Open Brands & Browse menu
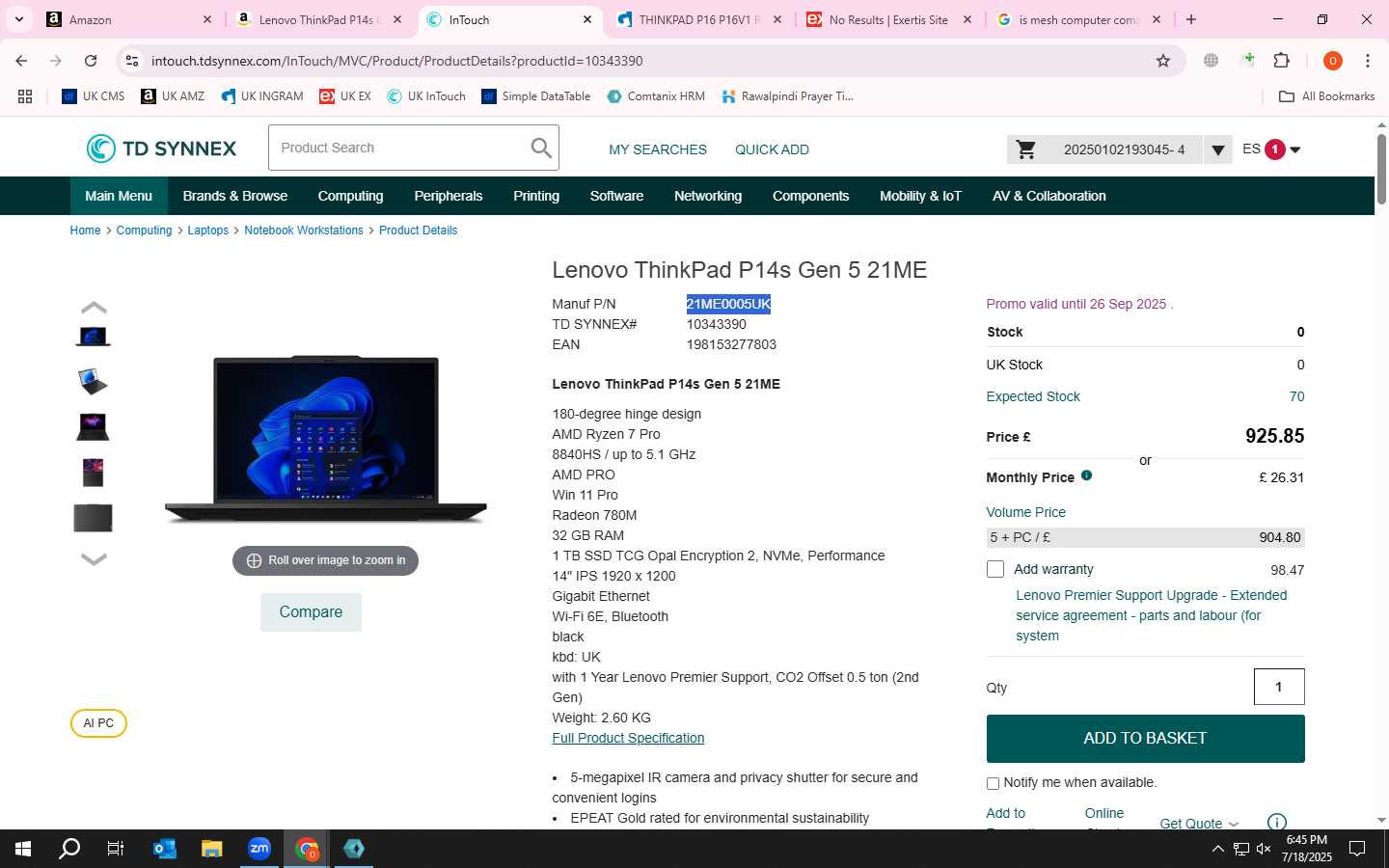 click(x=235, y=196)
